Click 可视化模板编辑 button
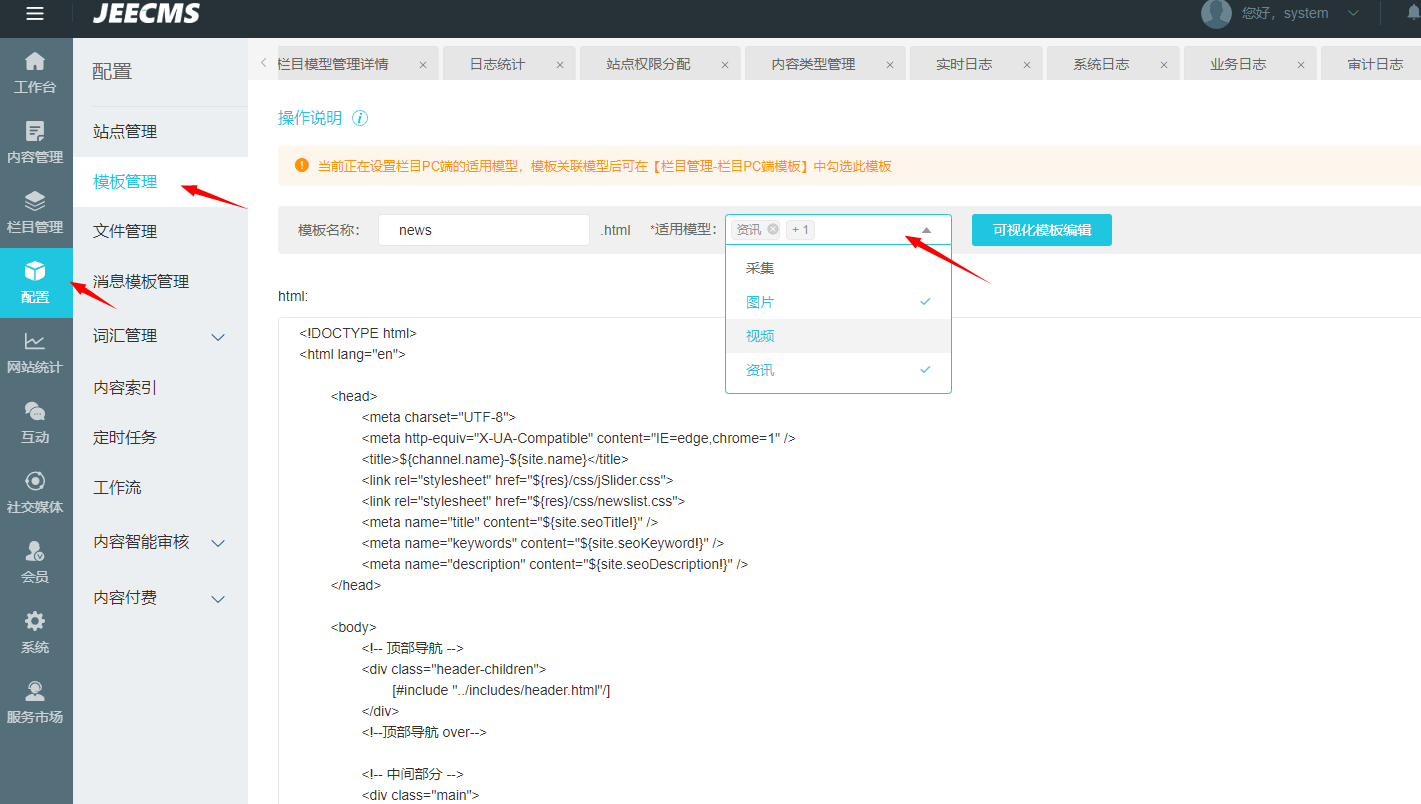The height and width of the screenshot is (804, 1421). pos(1042,230)
